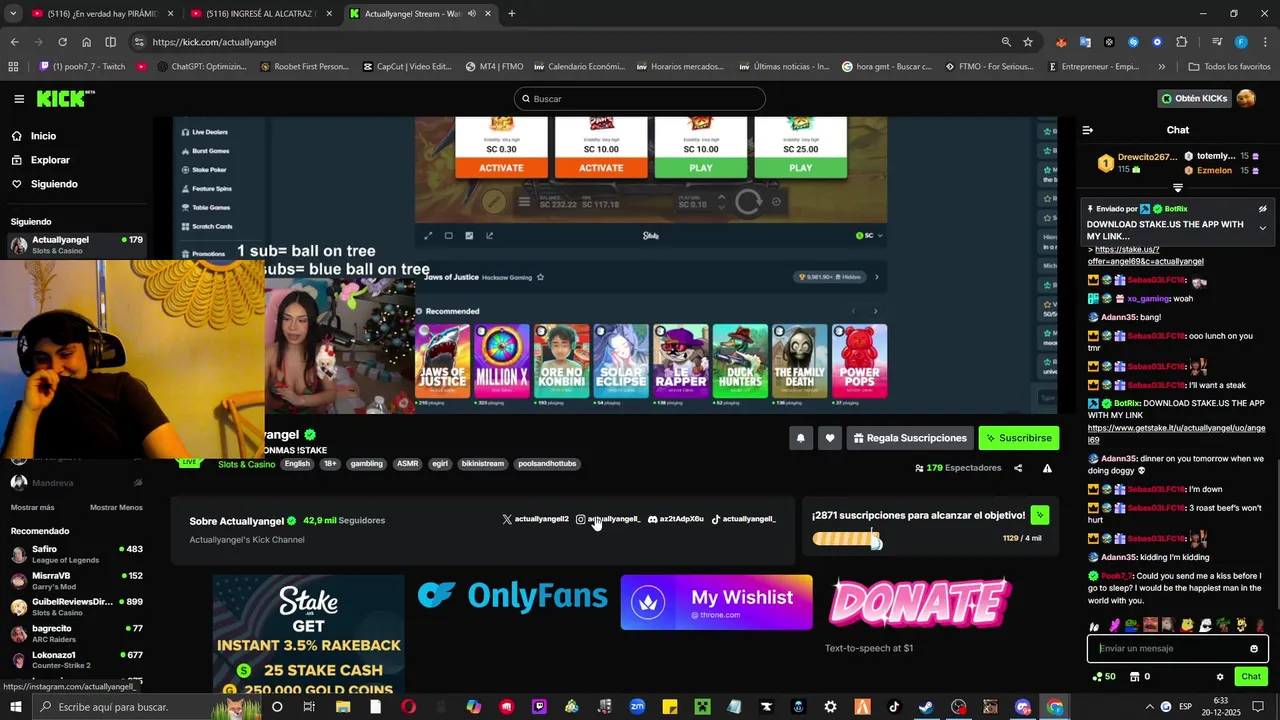
Task: Expand the gift leaderboard below Drewcito267
Action: point(1177,188)
